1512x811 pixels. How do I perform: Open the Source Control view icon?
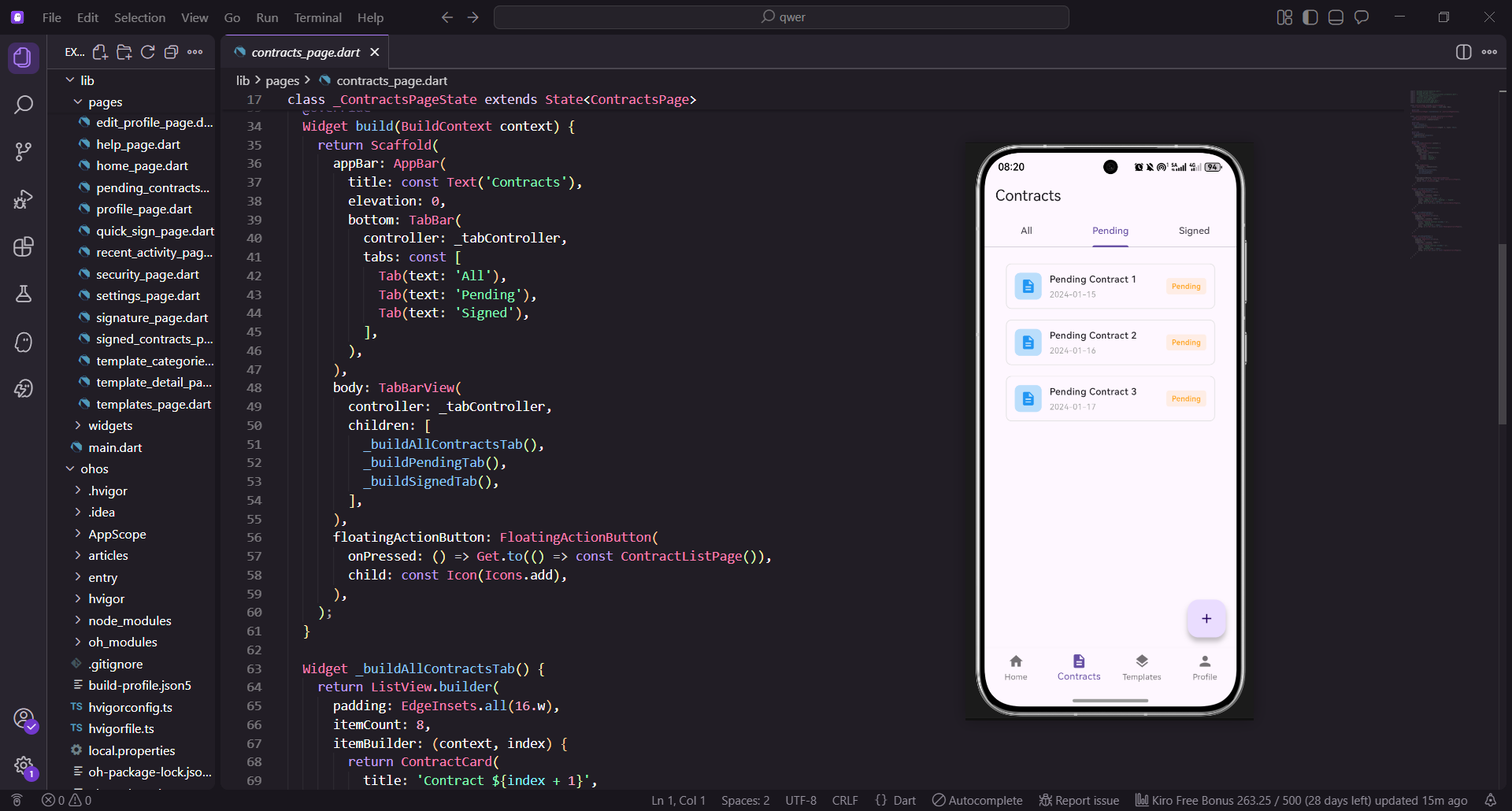24,152
